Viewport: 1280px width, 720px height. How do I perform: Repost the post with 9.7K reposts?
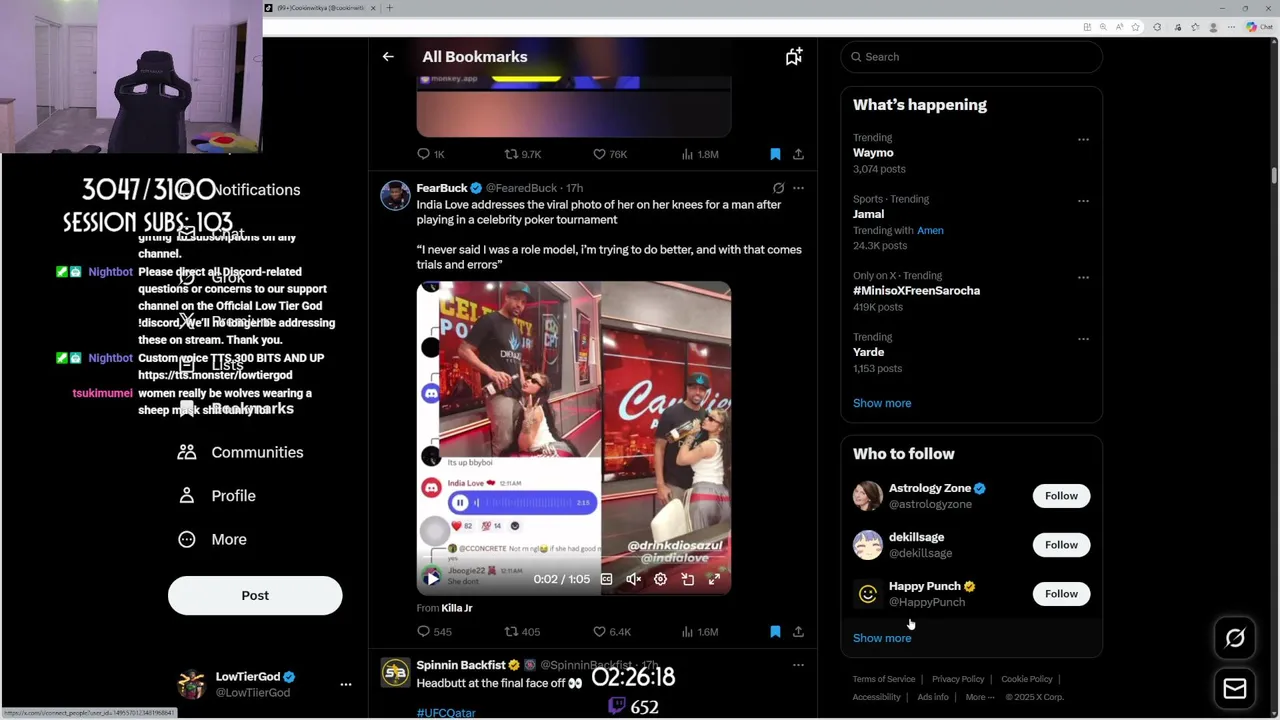click(x=523, y=154)
